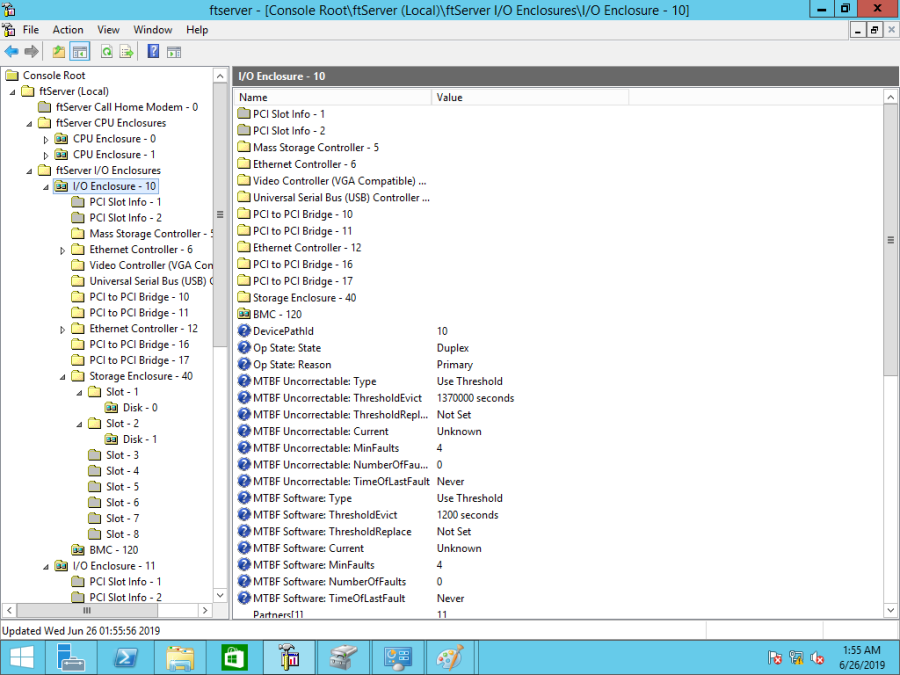Expand the Ethernet Controller - 6 tree node

[63, 250]
